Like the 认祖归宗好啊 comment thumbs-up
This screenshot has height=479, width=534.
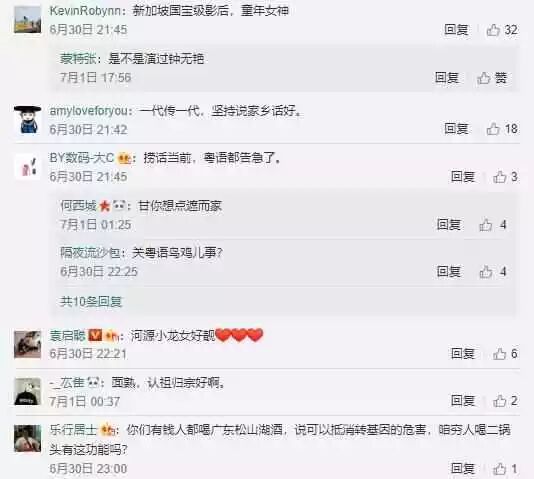point(500,401)
